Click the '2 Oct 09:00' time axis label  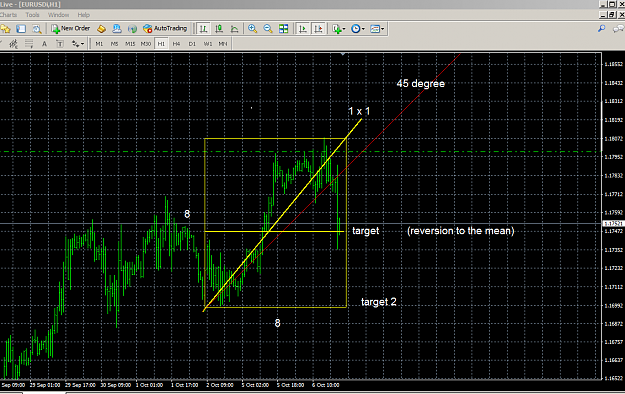220,385
